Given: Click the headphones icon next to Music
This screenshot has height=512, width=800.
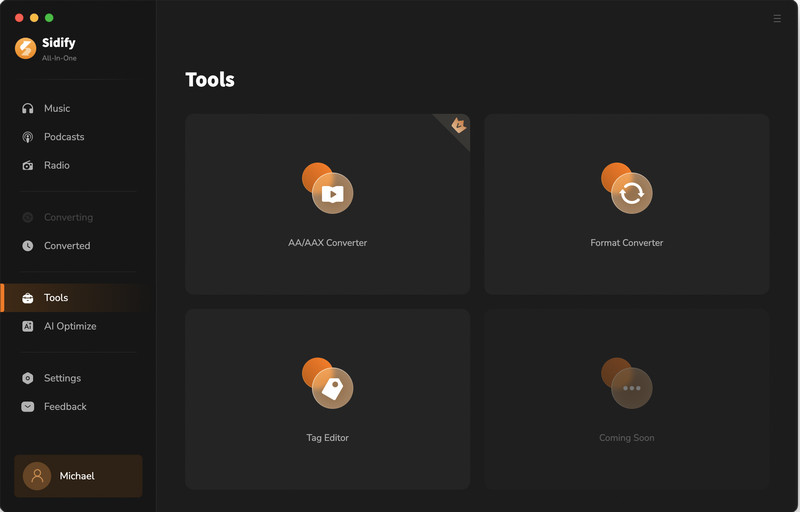Looking at the screenshot, I should coord(28,108).
